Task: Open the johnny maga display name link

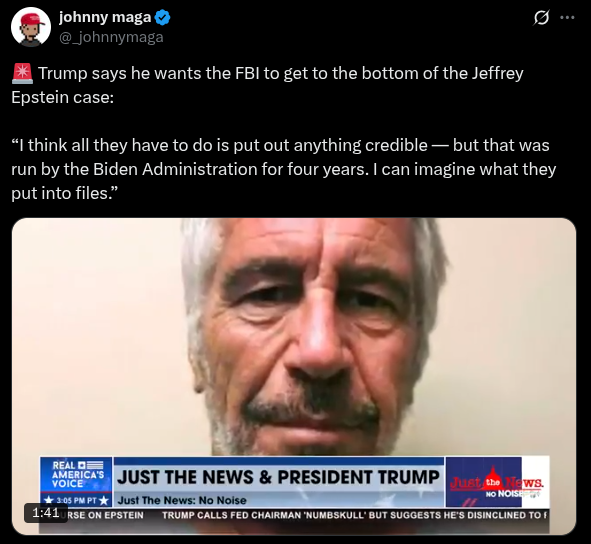Action: click(x=105, y=17)
